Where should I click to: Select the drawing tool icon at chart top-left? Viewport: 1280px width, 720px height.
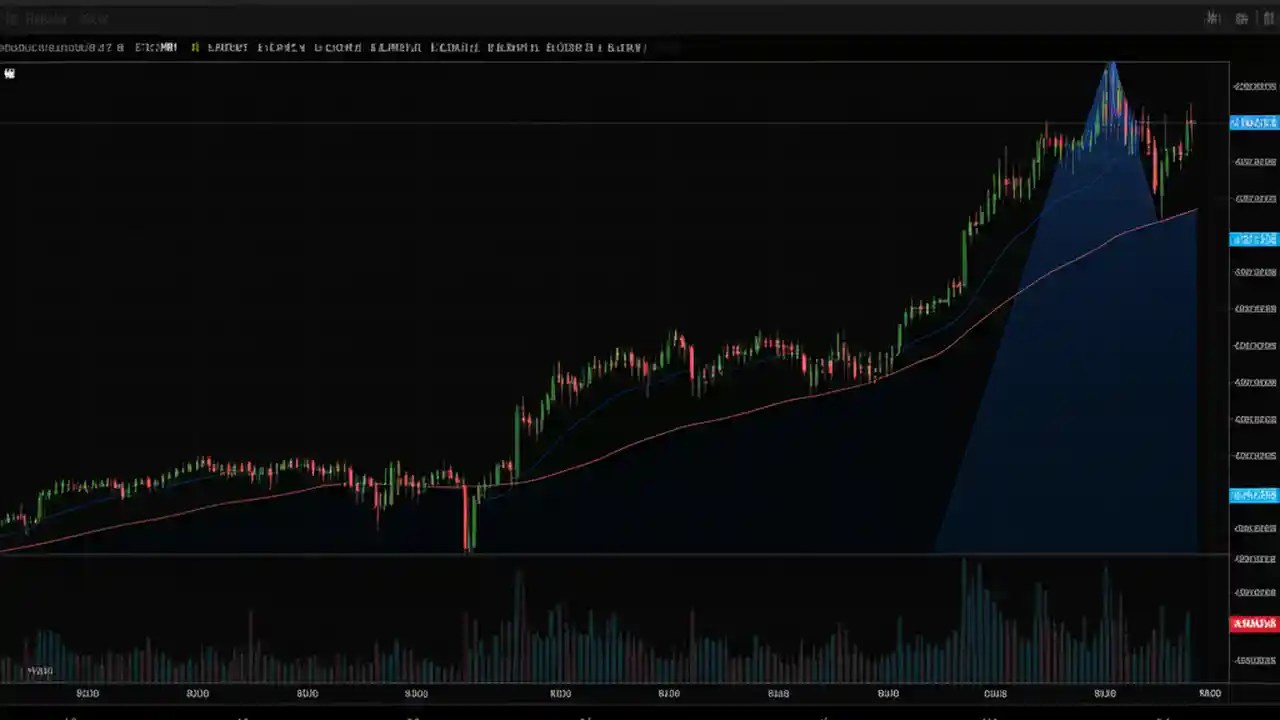(x=10, y=73)
